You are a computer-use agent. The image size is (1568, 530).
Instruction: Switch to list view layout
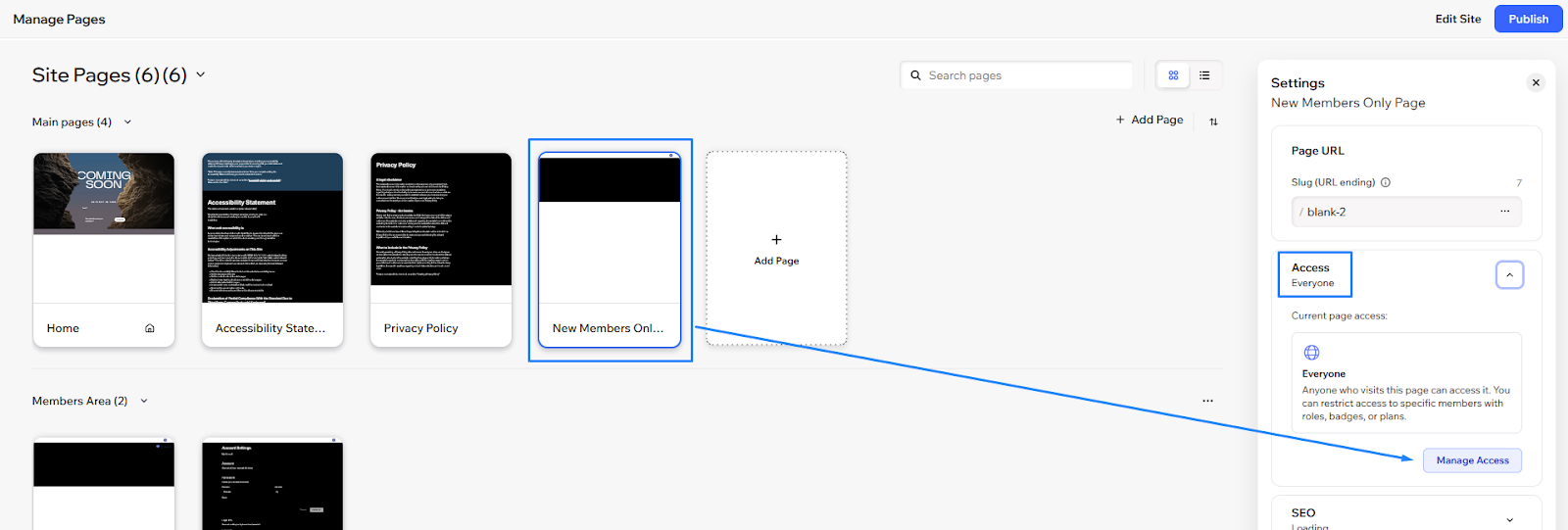1204,75
